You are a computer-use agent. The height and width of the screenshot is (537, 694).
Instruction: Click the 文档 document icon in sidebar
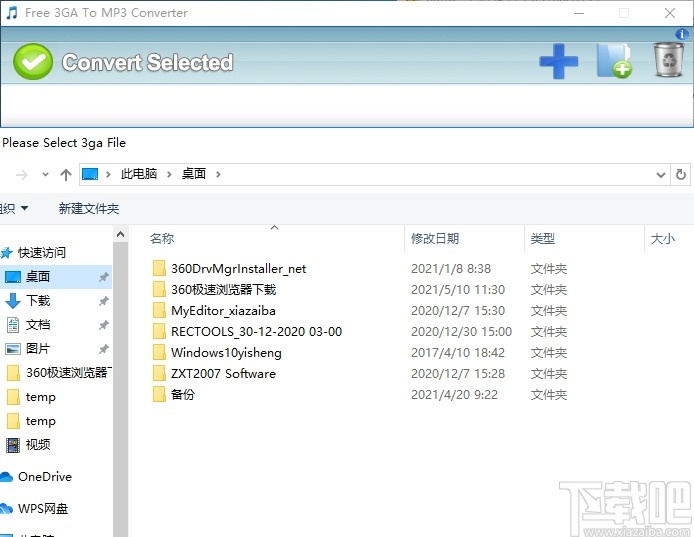13,325
